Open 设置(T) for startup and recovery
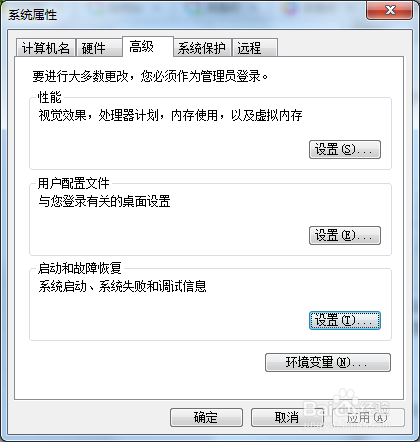This screenshot has width=420, height=442. (345, 321)
